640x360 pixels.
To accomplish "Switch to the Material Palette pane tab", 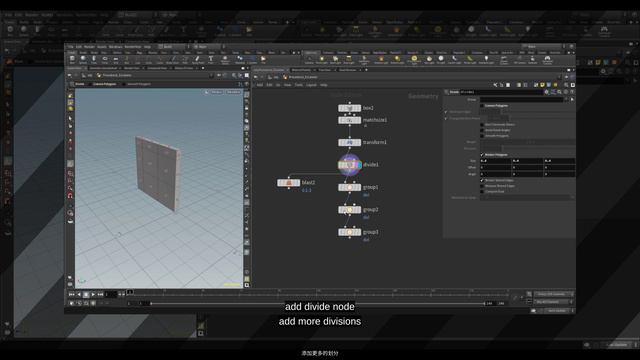I will click(x=302, y=70).
